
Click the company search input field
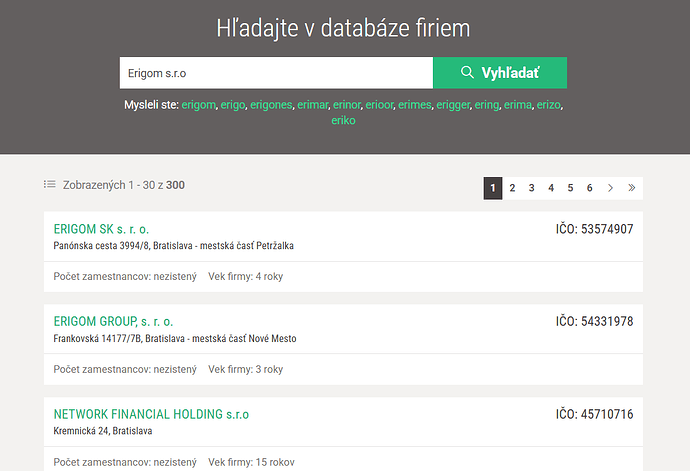click(275, 73)
